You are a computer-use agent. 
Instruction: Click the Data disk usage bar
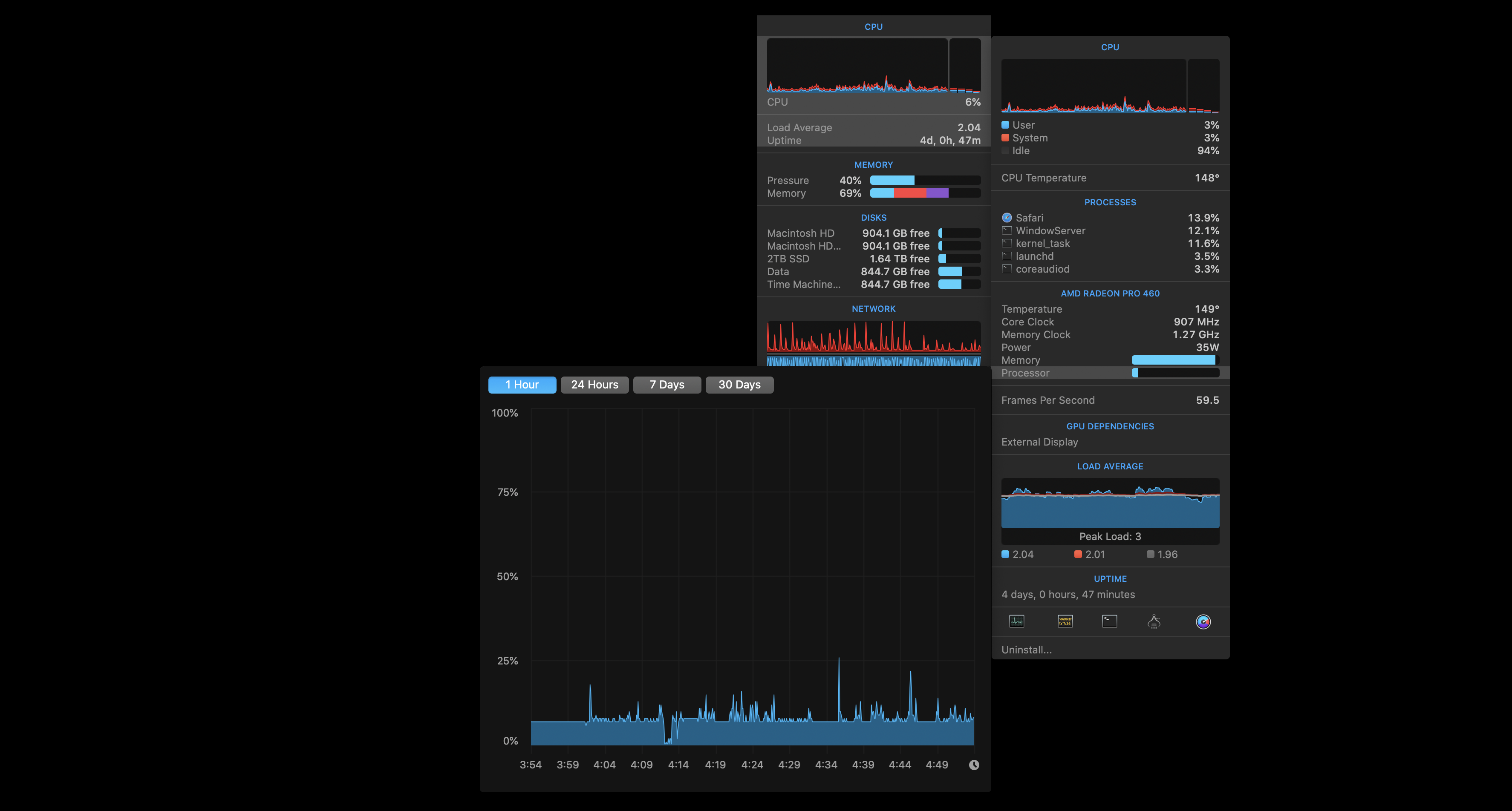click(x=960, y=272)
